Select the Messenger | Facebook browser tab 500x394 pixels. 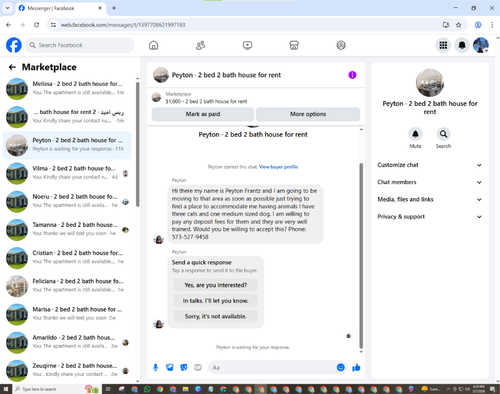61,8
